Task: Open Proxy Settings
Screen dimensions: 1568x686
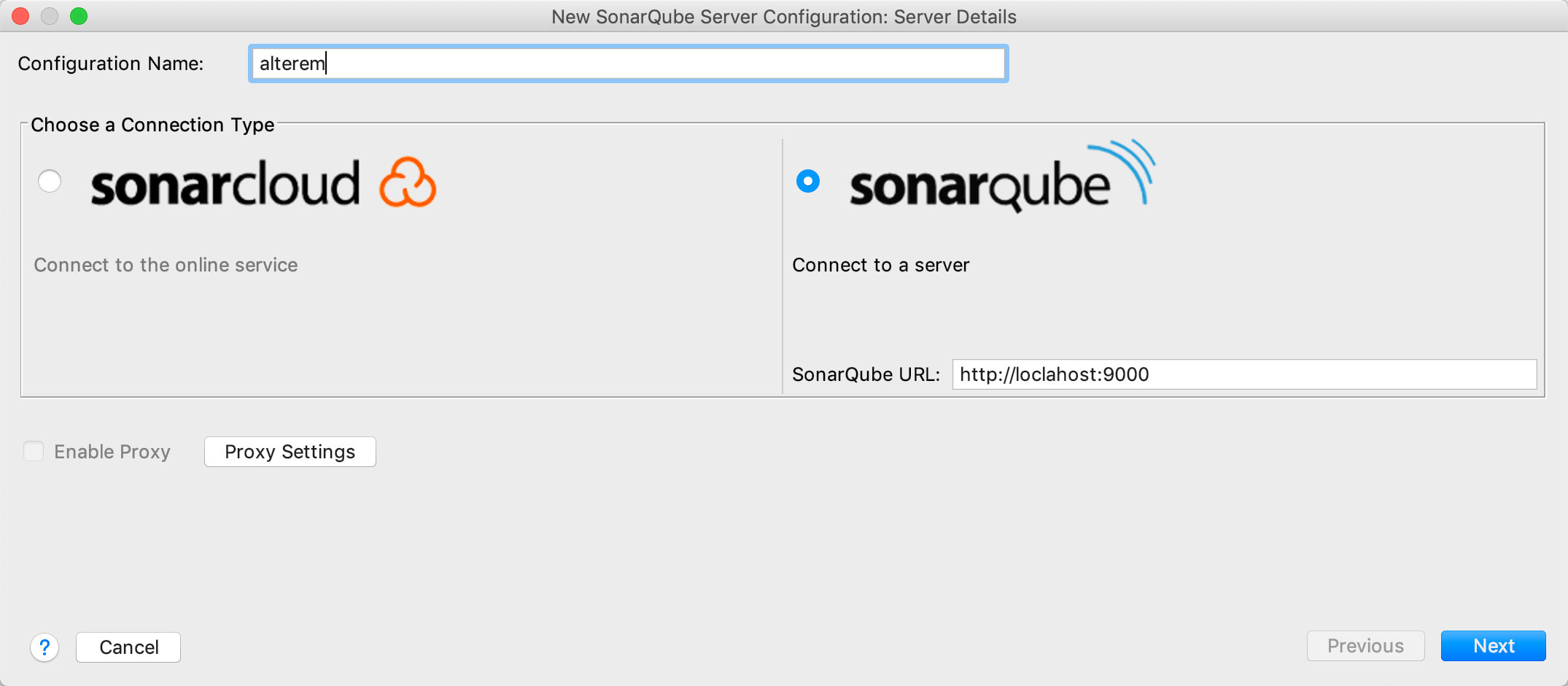Action: tap(290, 452)
